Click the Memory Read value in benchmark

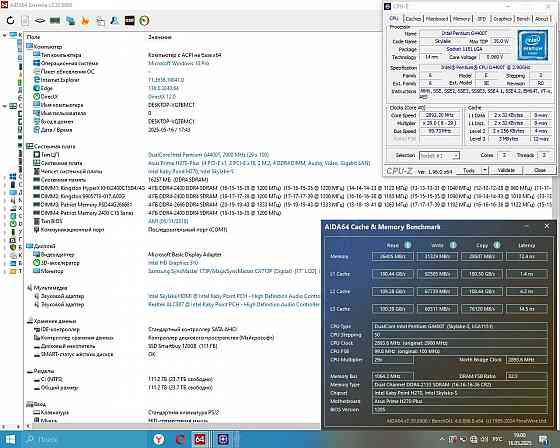pyautogui.click(x=392, y=256)
